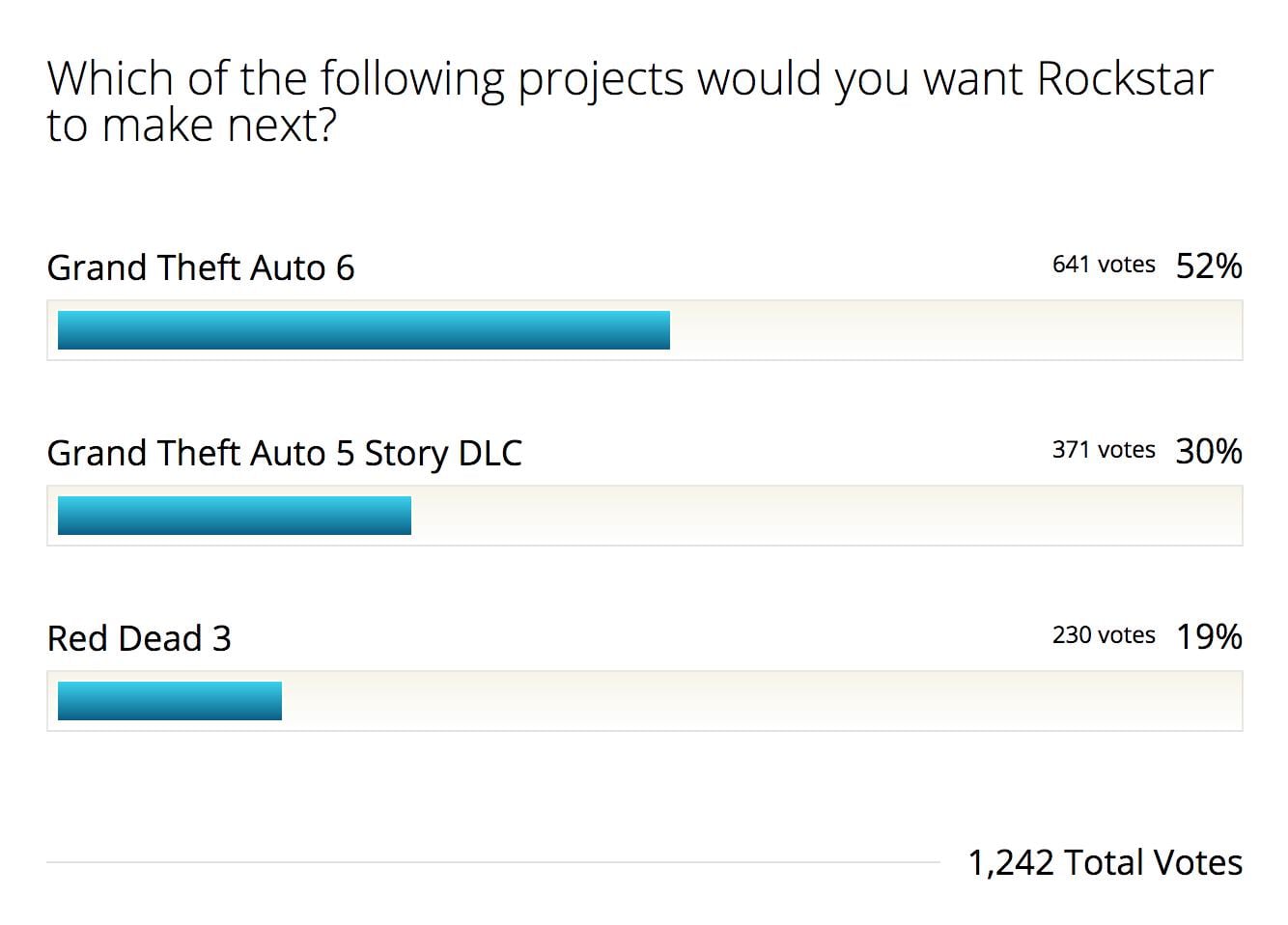This screenshot has width=1288, height=925.
Task: Click empty track of the Red Dead 3 bar
Action: tap(763, 701)
